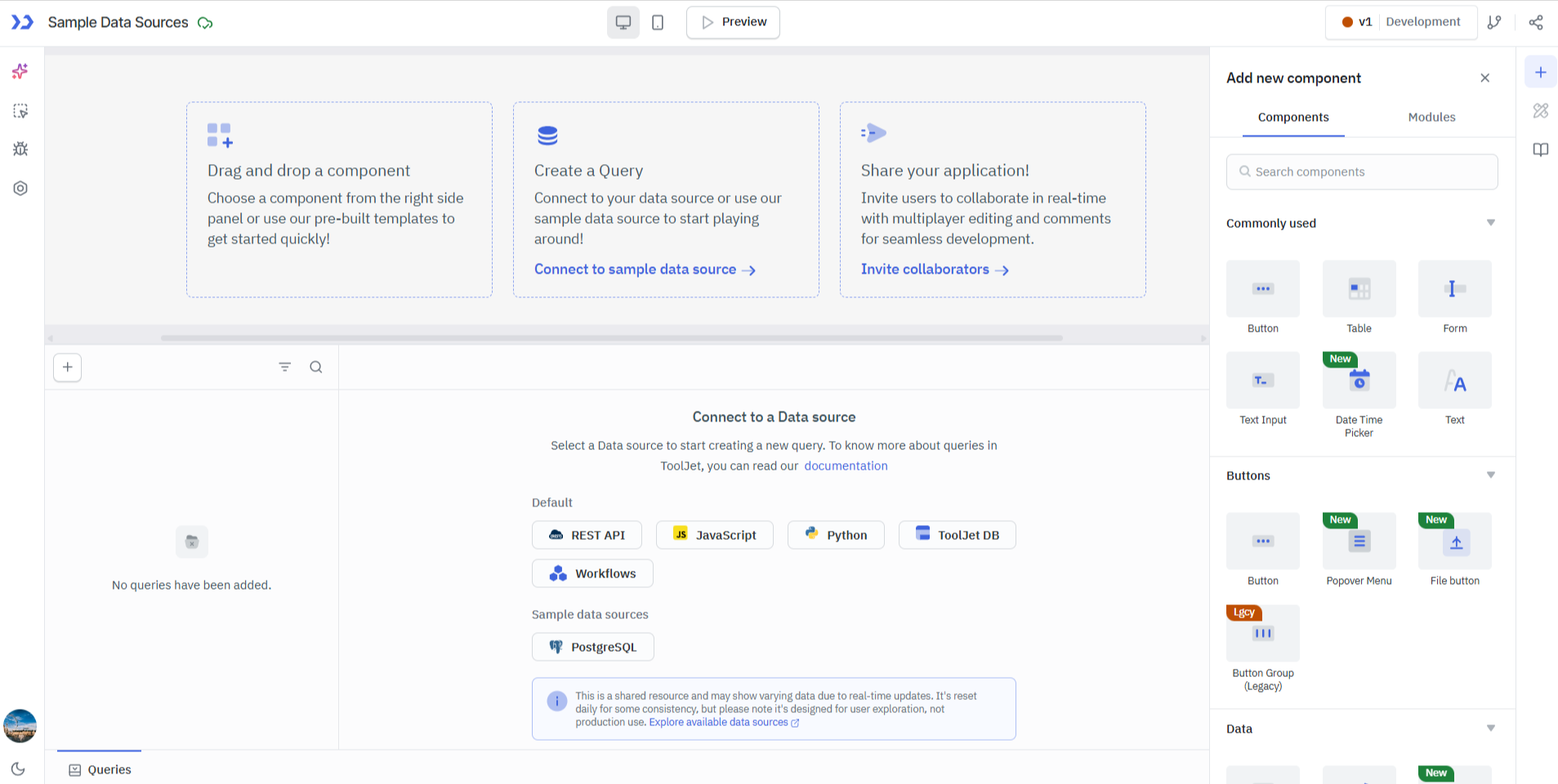Image resolution: width=1558 pixels, height=784 pixels.
Task: Click the Share your application icon
Action: (x=873, y=133)
